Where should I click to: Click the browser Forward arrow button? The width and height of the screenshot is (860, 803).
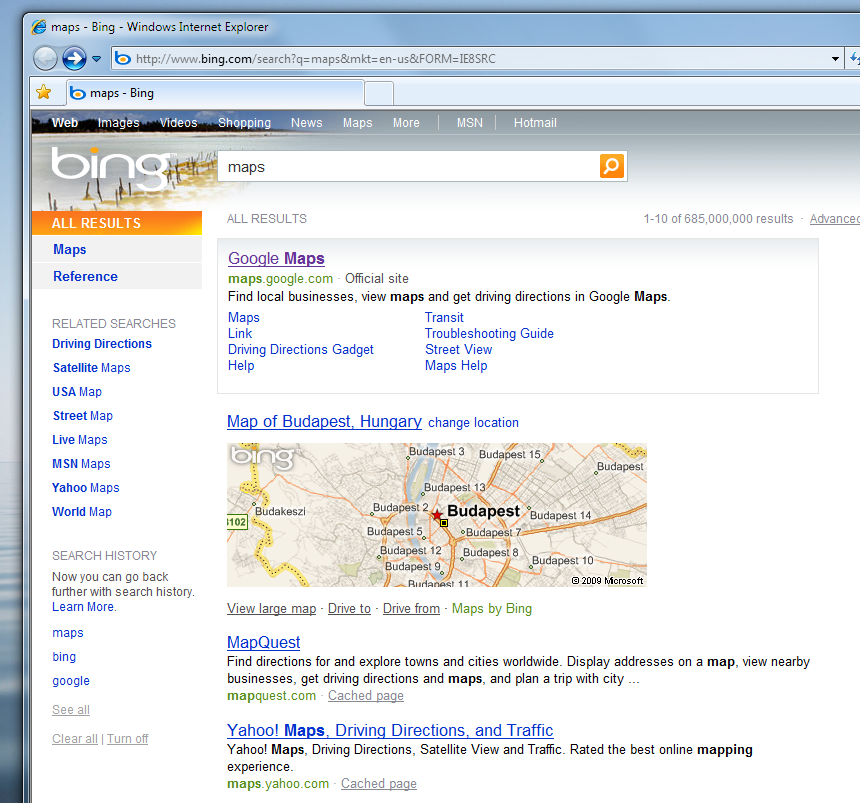click(74, 59)
